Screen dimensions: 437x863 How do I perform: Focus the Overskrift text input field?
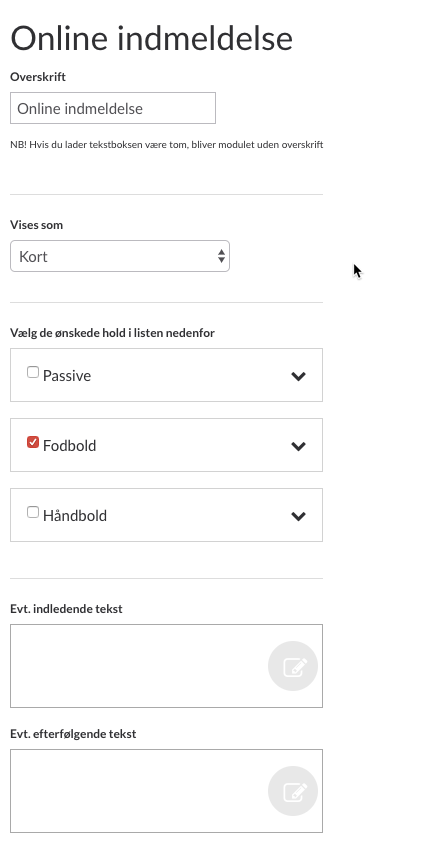(x=113, y=108)
